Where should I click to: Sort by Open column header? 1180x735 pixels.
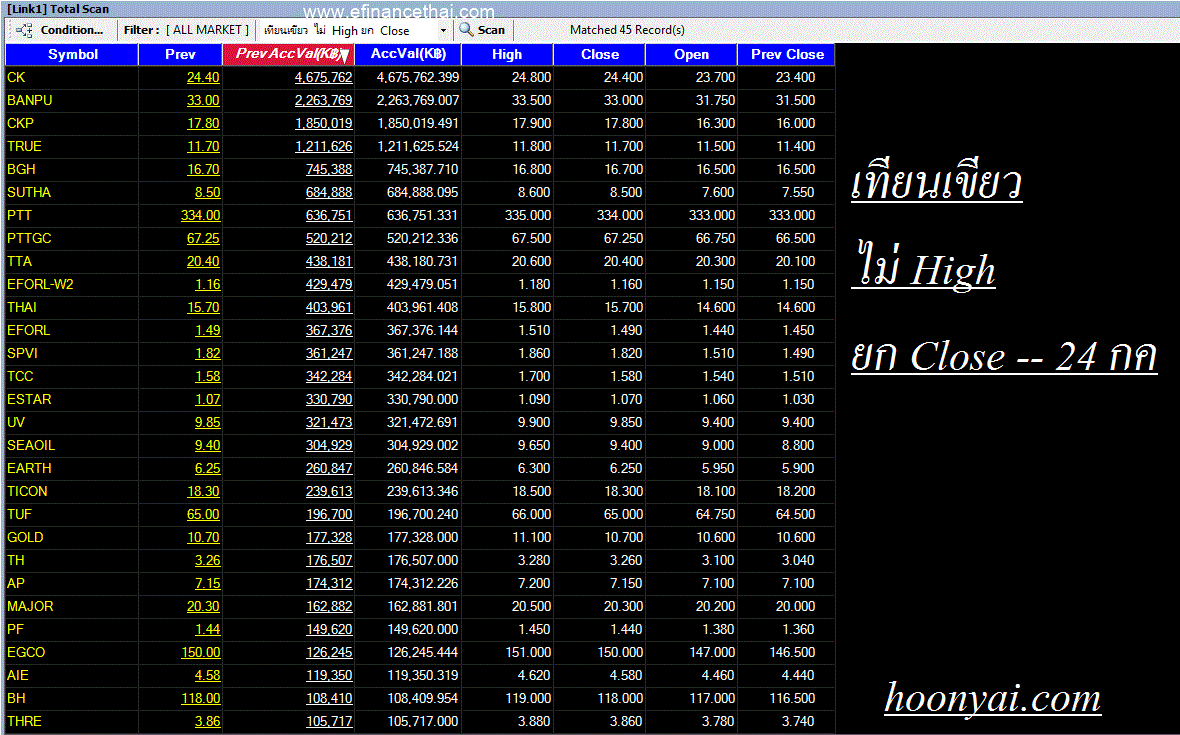click(692, 54)
